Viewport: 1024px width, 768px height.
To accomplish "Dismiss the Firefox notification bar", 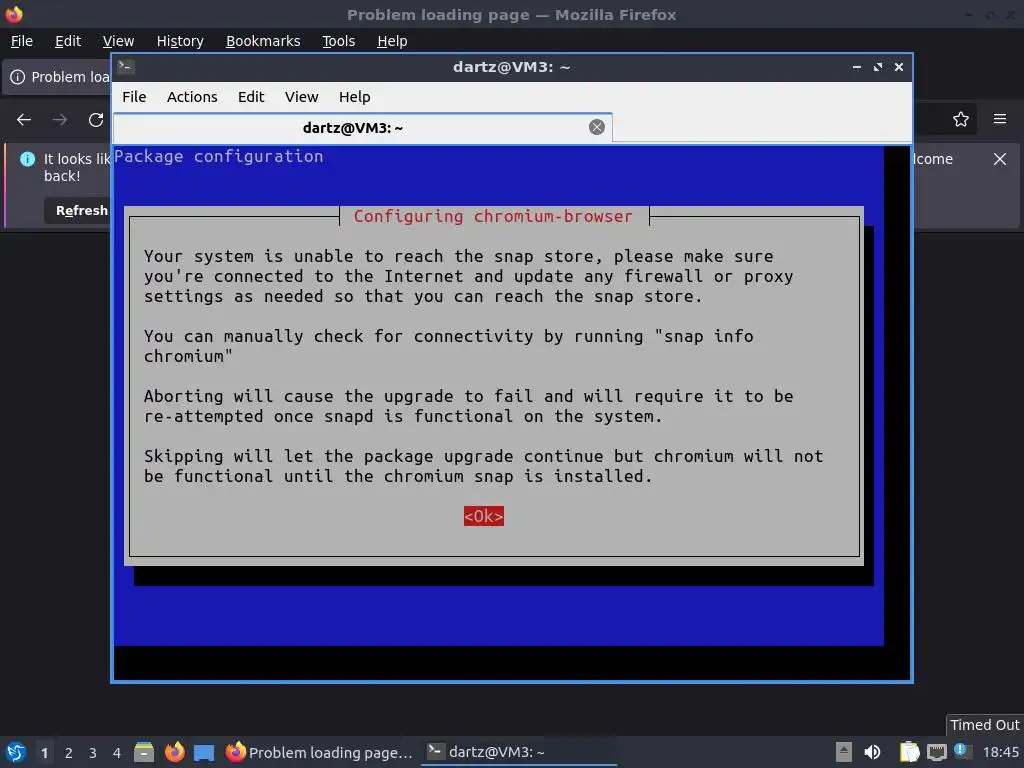I will point(999,159).
